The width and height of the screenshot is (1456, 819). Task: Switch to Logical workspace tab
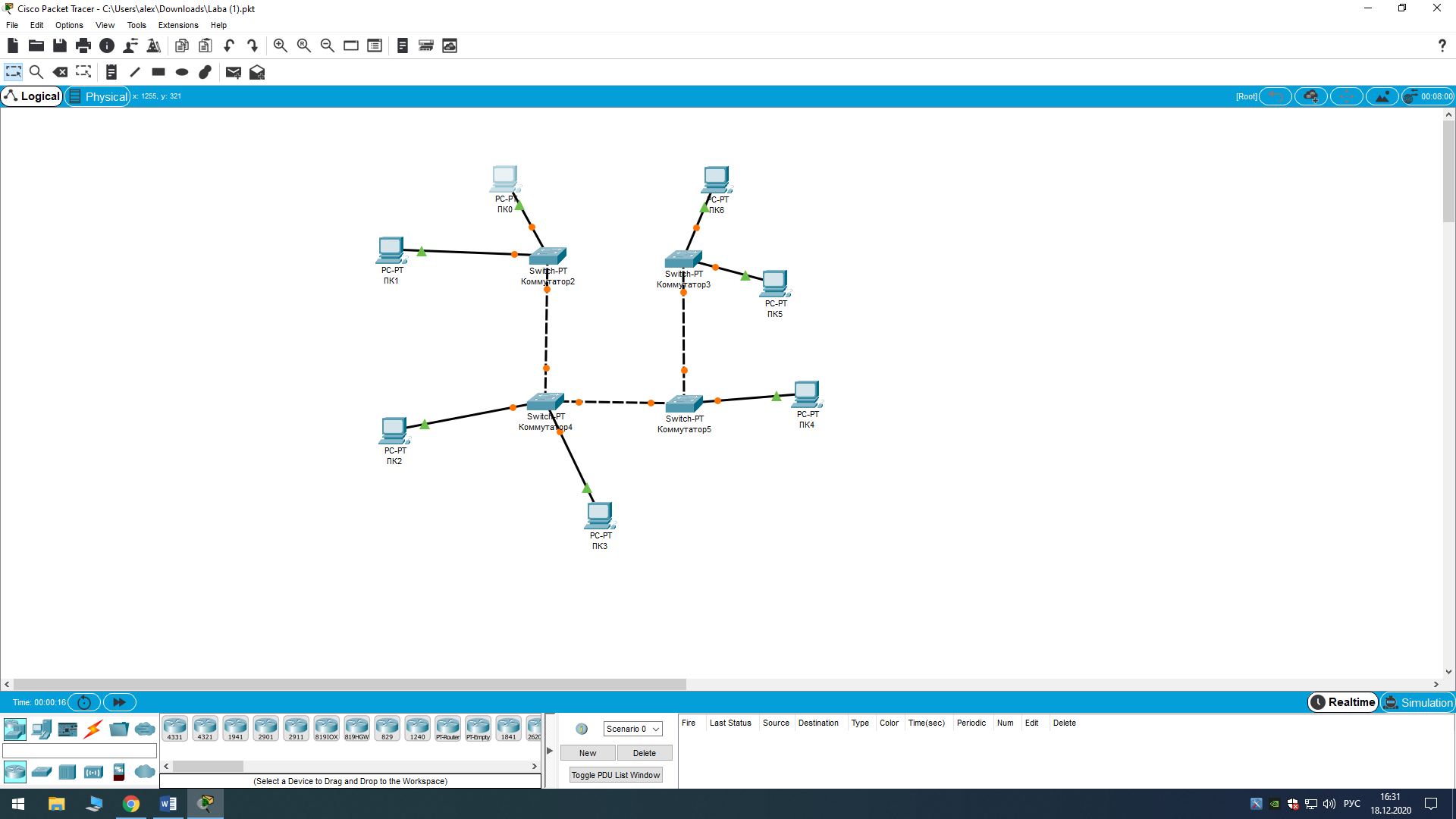[32, 96]
